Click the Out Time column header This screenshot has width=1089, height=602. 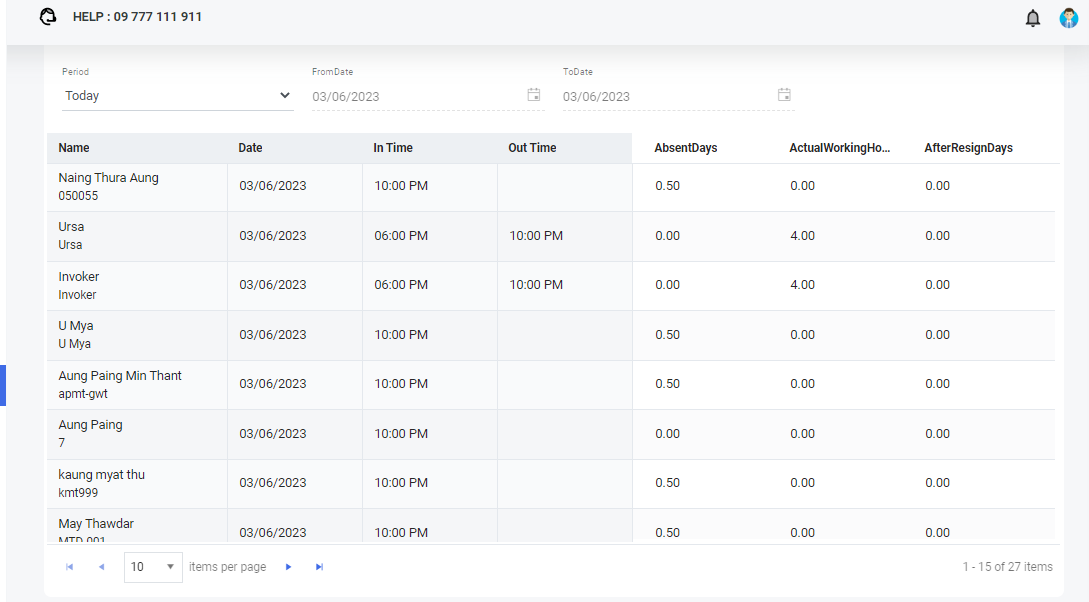pos(532,148)
